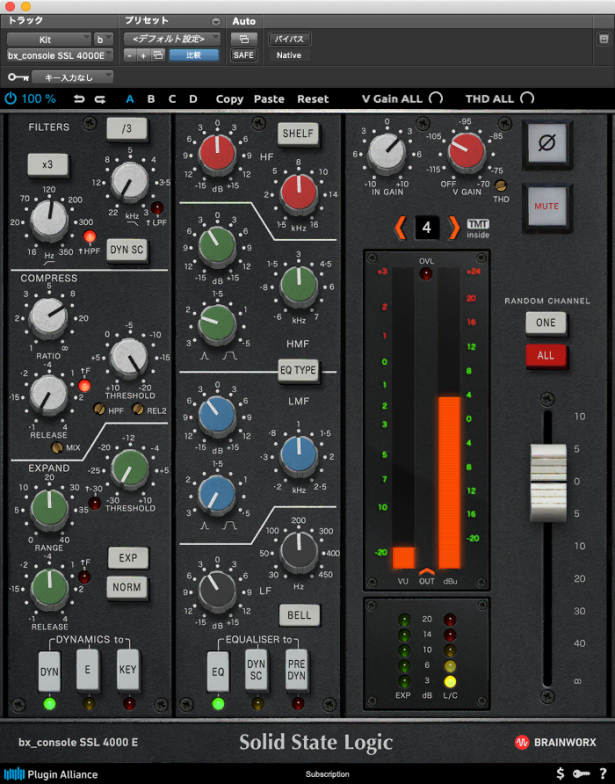Click the phase invert Ø button
This screenshot has width=615, height=784.
coord(546,143)
